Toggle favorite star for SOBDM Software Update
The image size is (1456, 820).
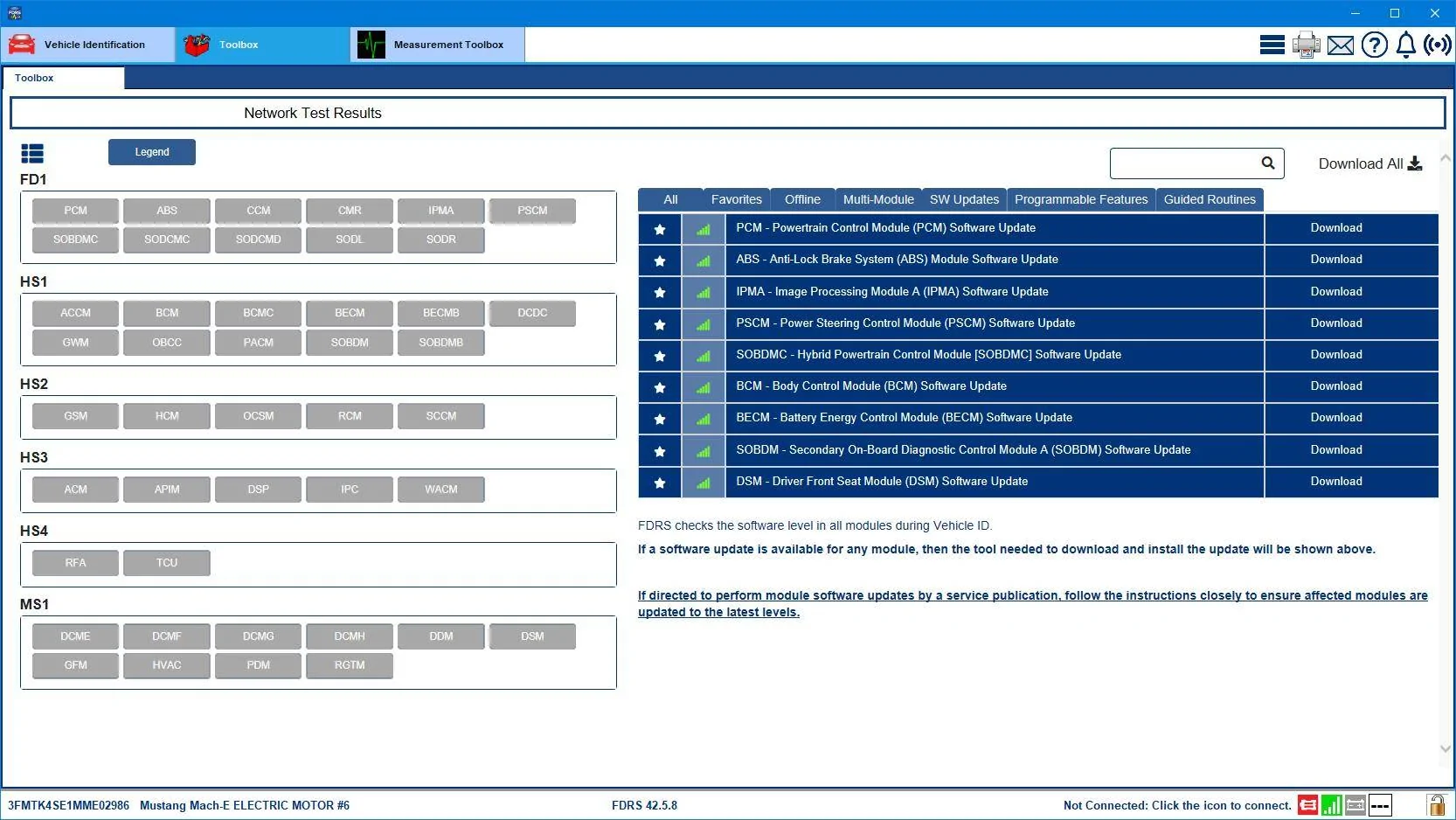(x=660, y=451)
